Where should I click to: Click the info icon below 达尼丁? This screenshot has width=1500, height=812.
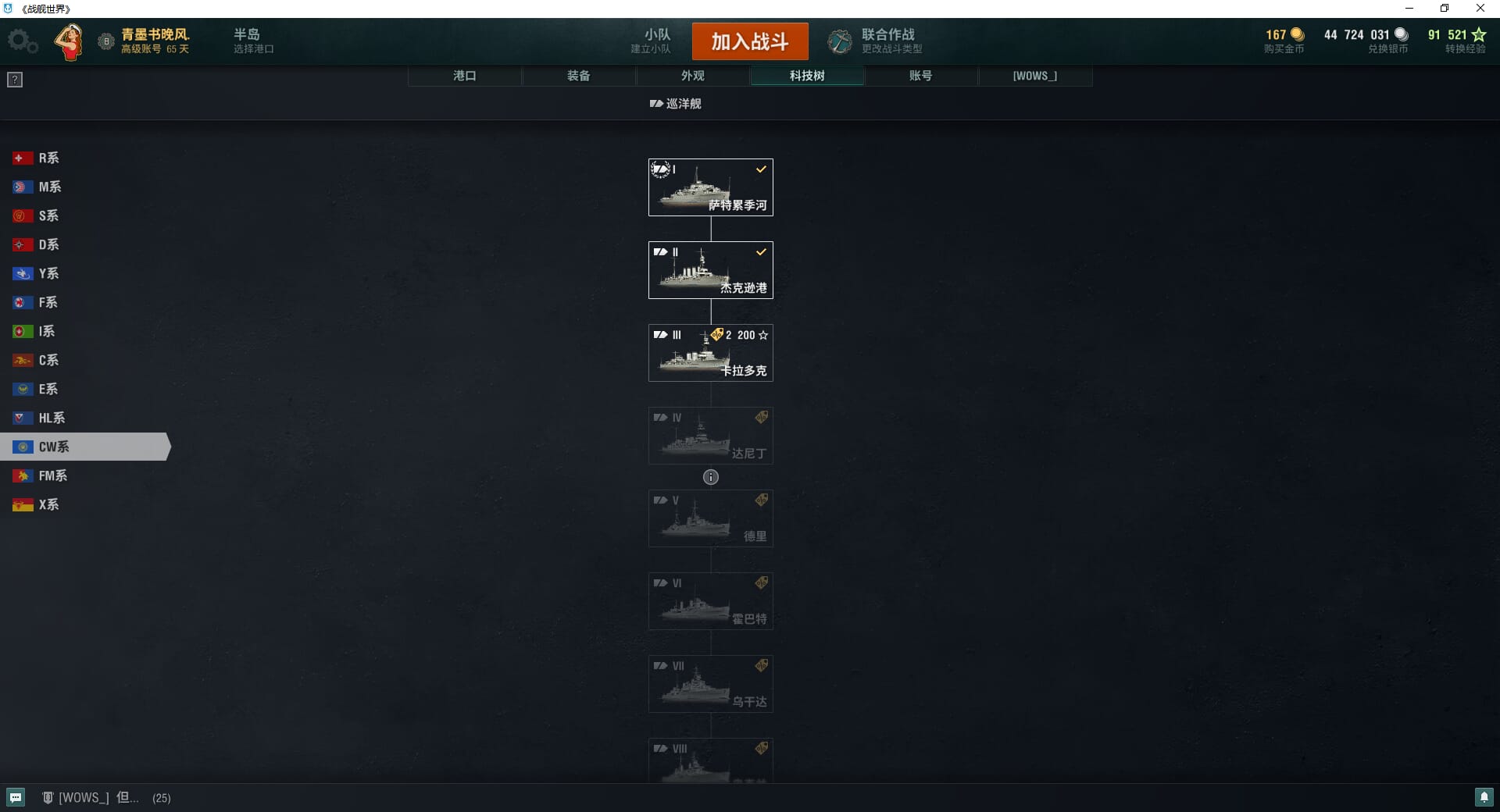[x=711, y=477]
